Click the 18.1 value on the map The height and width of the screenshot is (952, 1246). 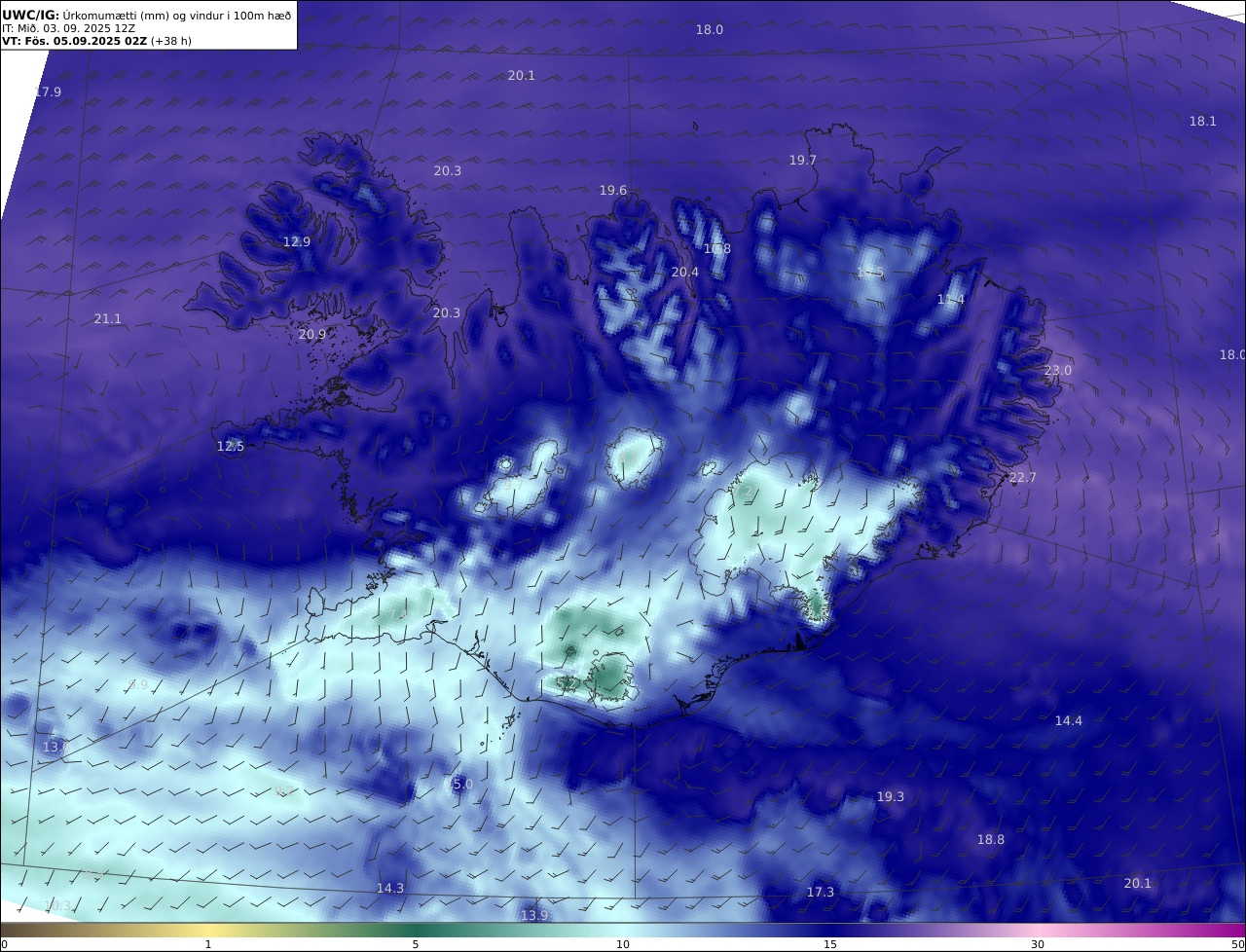(x=1202, y=121)
